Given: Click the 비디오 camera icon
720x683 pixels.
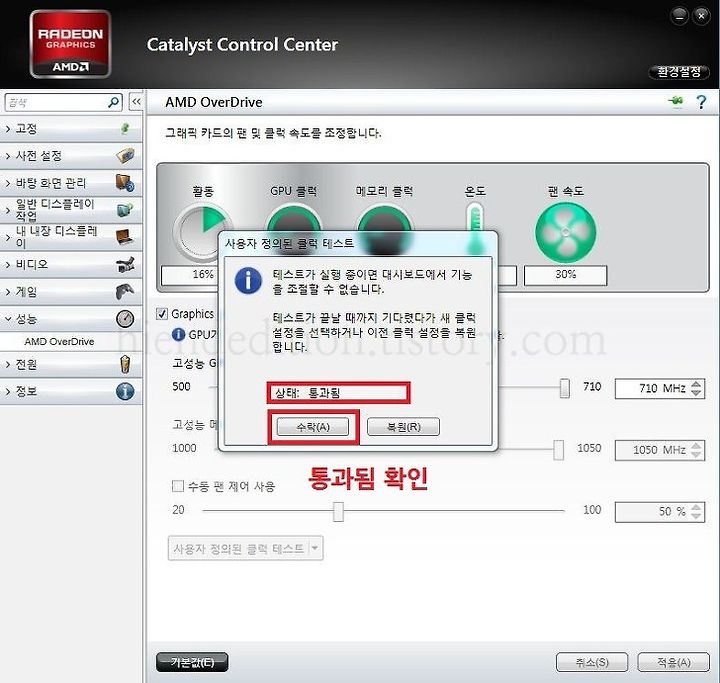Looking at the screenshot, I should point(125,265).
